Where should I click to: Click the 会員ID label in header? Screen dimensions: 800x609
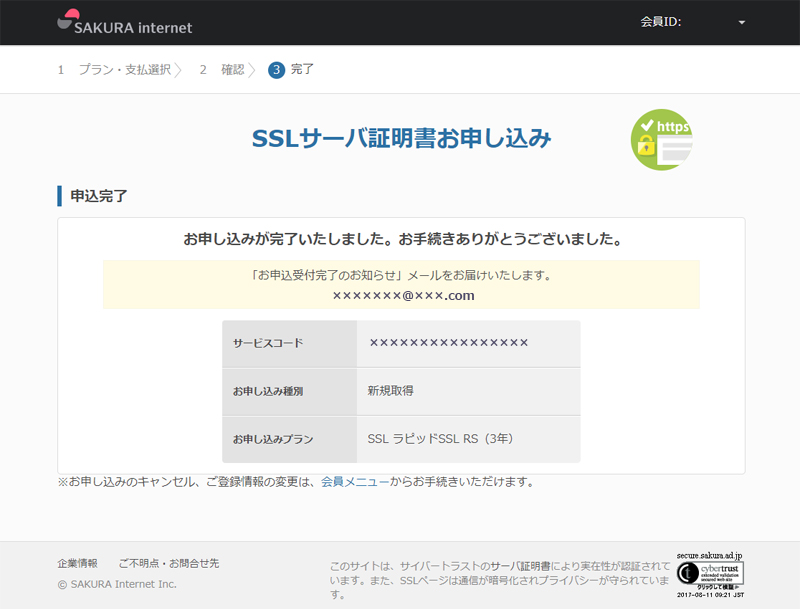tap(661, 22)
